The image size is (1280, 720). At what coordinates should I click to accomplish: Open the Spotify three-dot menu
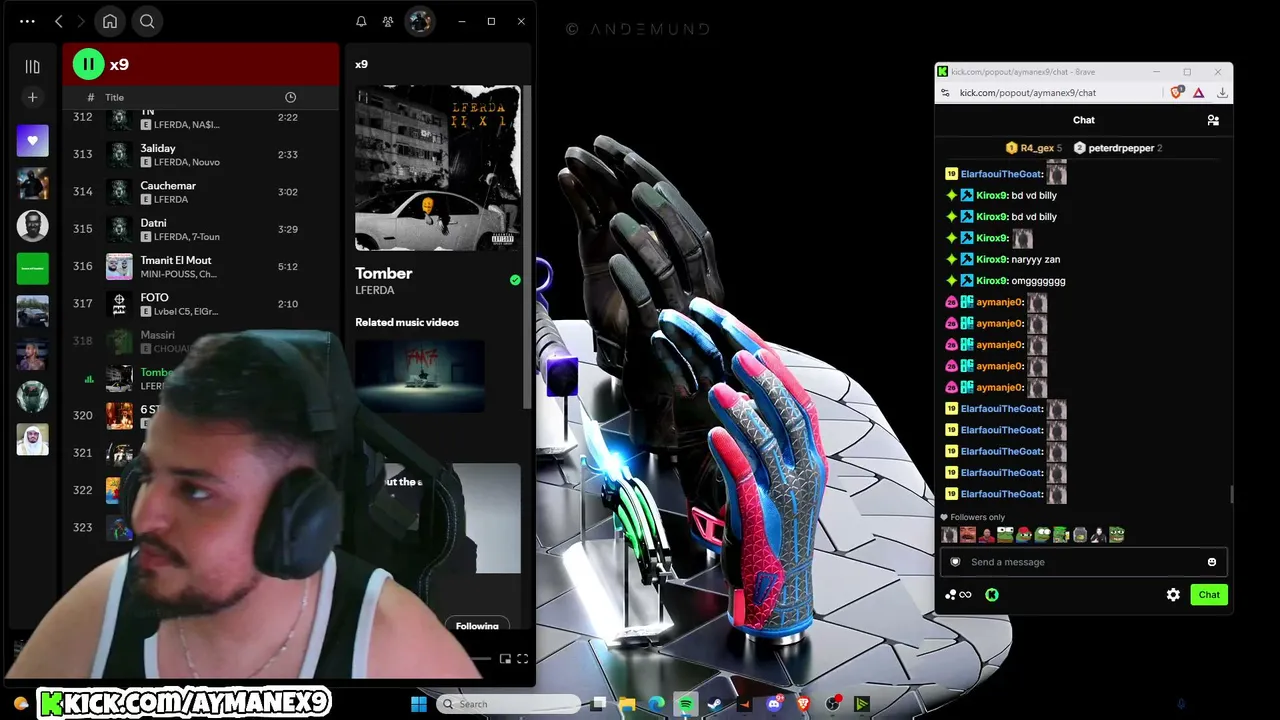[27, 21]
